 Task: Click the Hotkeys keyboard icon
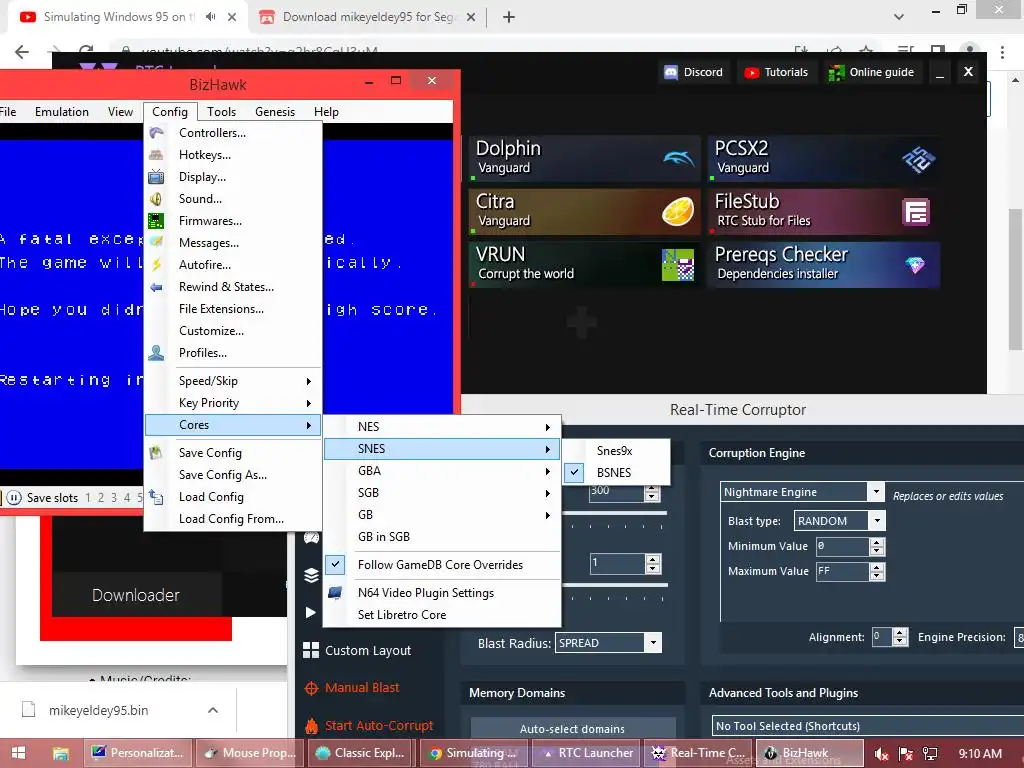(x=156, y=155)
